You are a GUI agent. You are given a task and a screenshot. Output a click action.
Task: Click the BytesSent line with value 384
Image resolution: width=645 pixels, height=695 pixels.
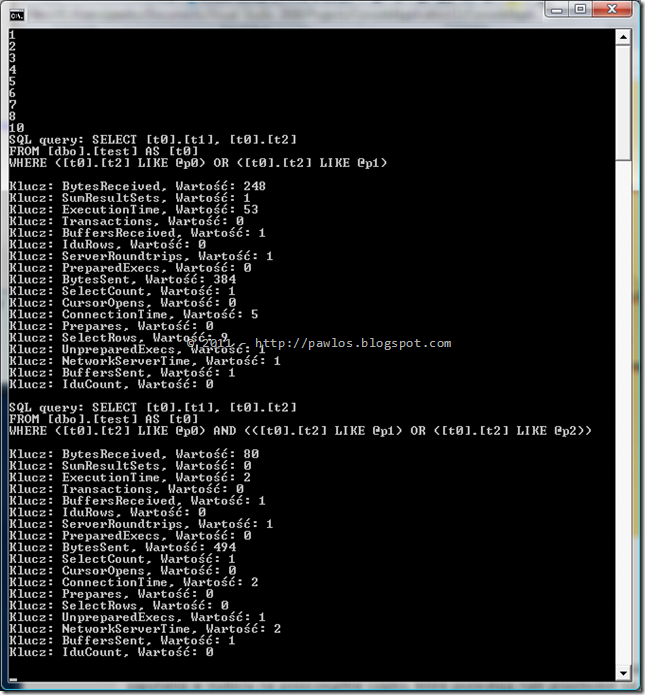click(x=122, y=279)
